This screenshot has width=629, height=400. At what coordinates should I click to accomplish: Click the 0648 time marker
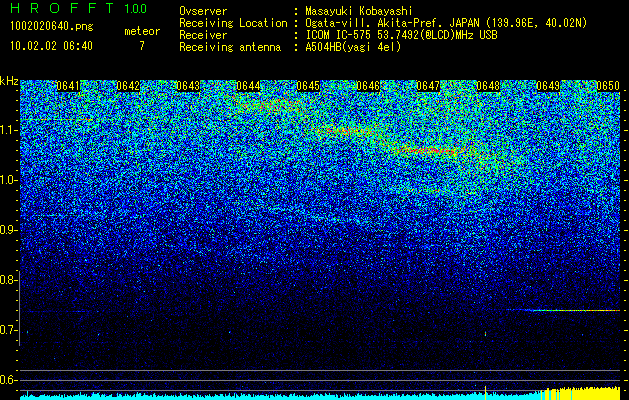point(488,86)
